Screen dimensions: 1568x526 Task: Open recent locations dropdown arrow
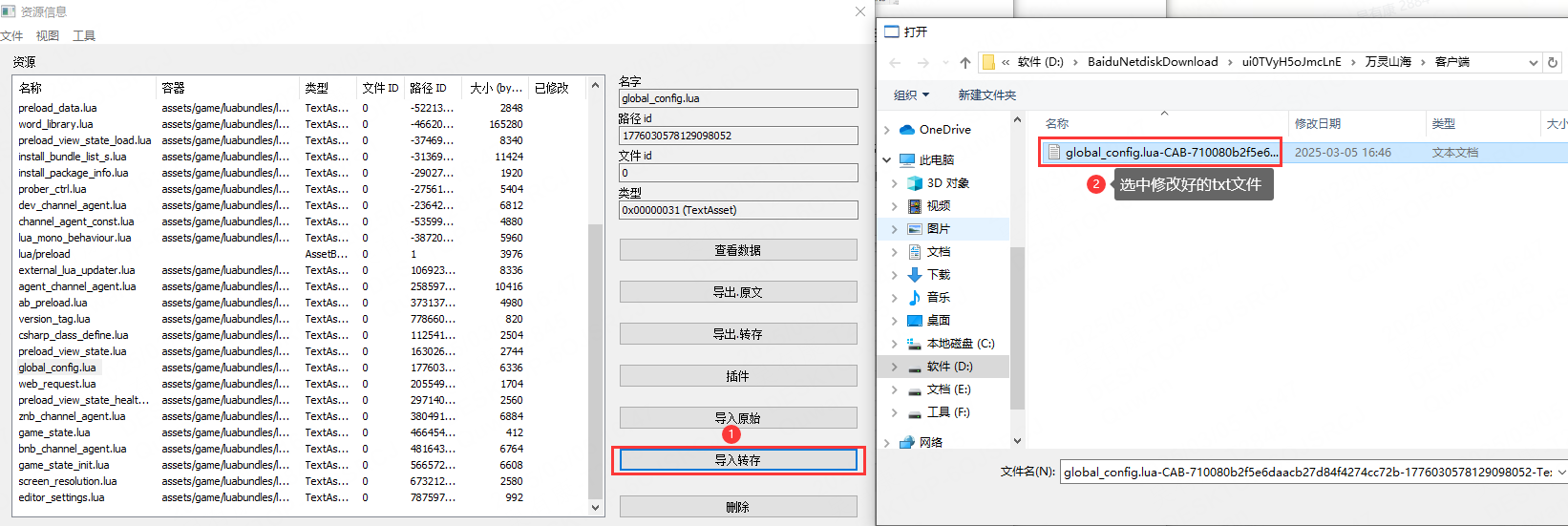(x=945, y=63)
